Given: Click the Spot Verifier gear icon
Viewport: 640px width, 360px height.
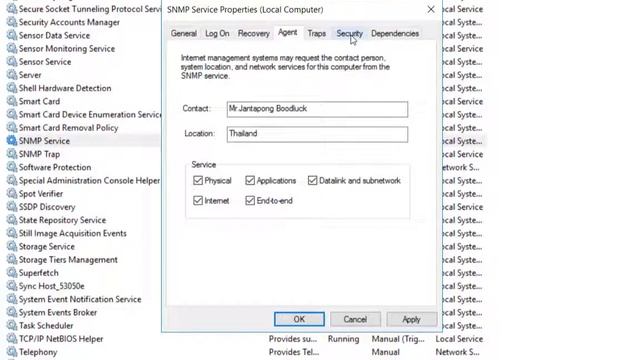Looking at the screenshot, I should click(x=12, y=193).
